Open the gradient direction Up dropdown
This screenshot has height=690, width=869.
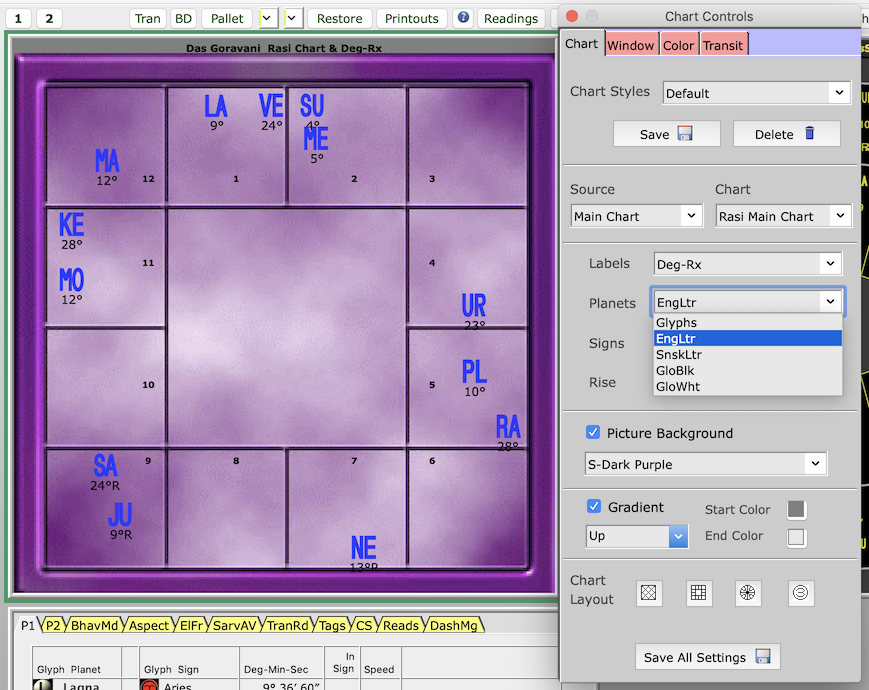coord(637,536)
